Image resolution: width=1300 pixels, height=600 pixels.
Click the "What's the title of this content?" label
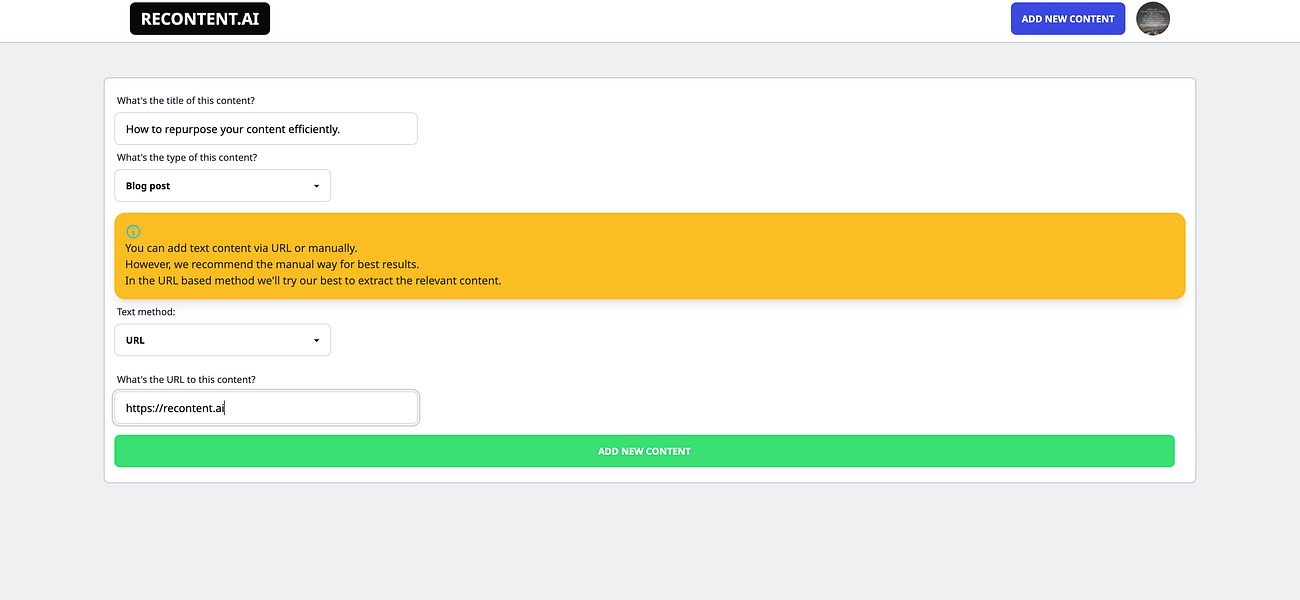[185, 101]
